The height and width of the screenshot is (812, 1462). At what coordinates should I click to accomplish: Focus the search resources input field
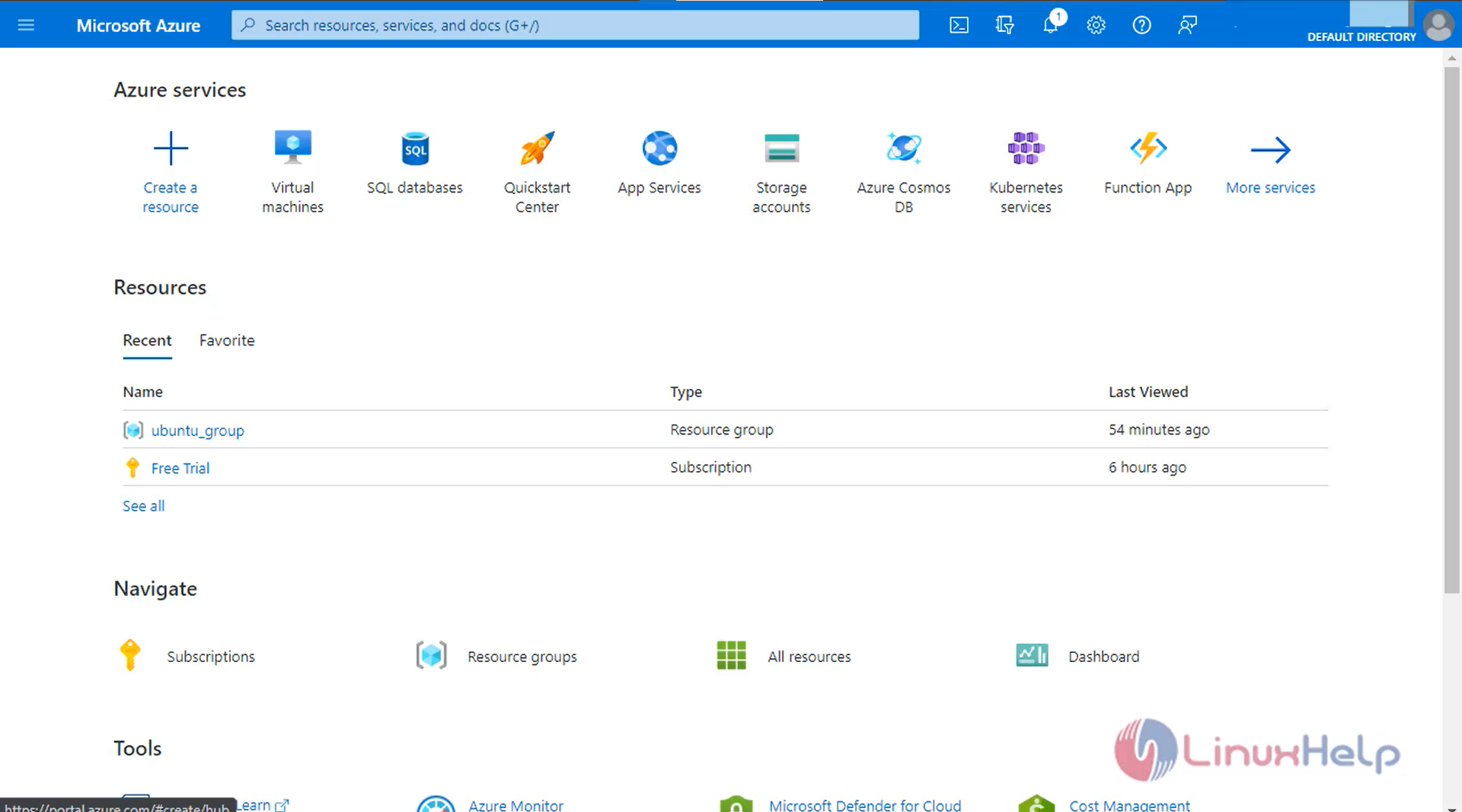(x=575, y=25)
